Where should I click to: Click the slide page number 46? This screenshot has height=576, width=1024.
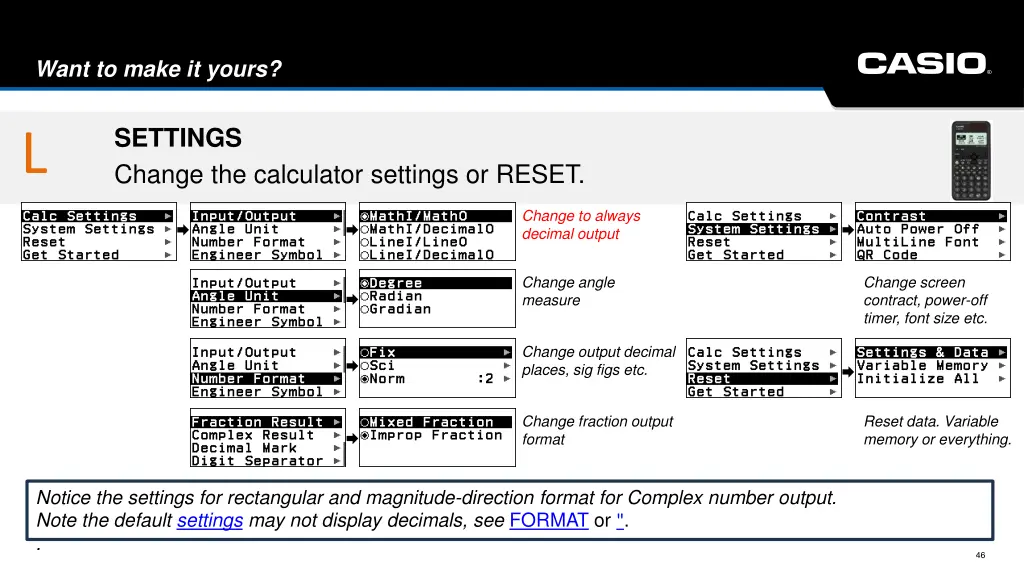pyautogui.click(x=980, y=555)
